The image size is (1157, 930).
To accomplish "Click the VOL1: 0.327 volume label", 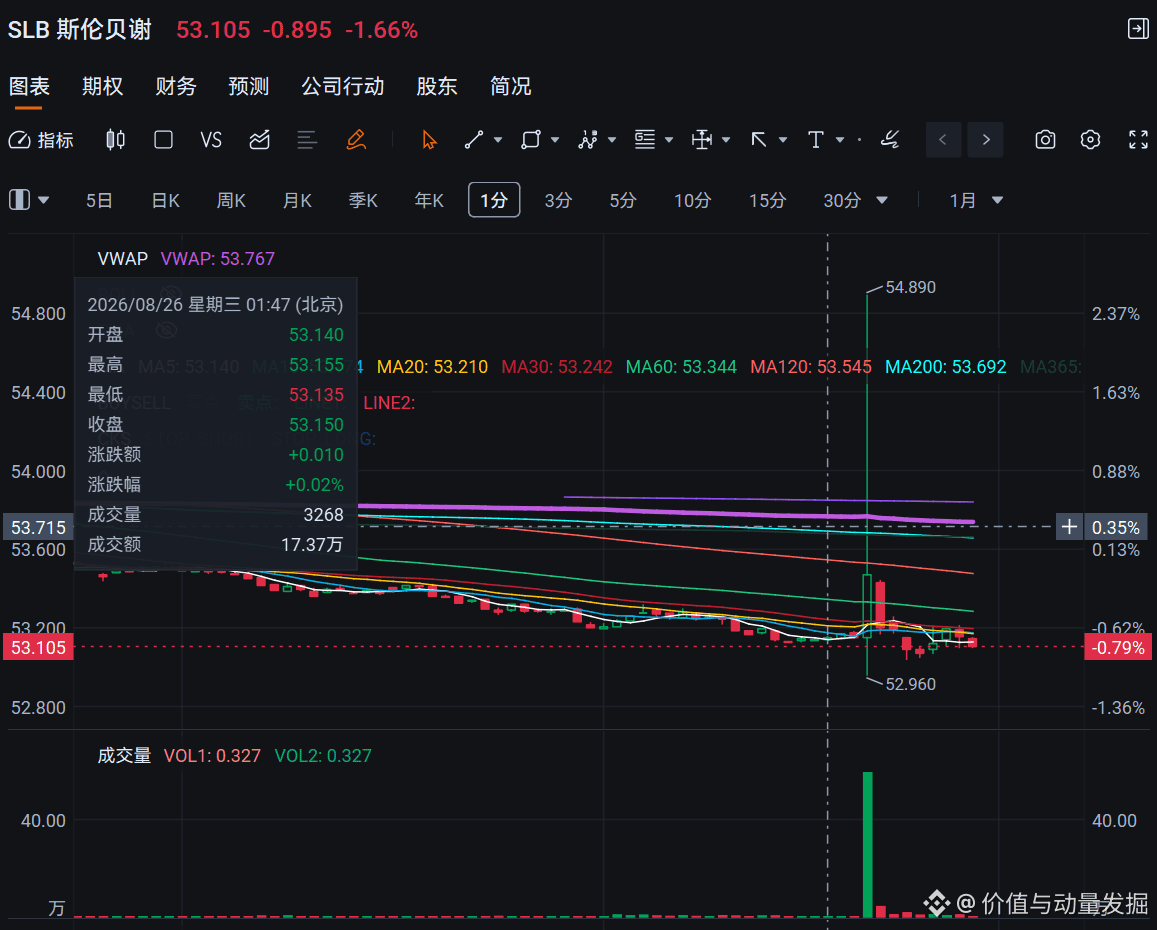I will click(213, 756).
